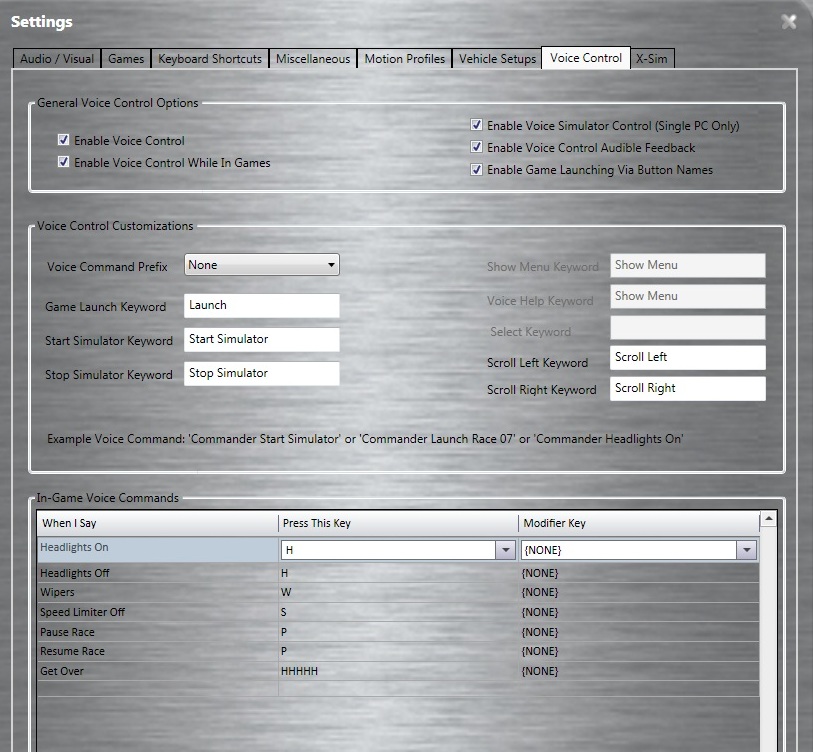Switch to the Motion Profiles tab
Image resolution: width=813 pixels, height=752 pixels.
click(x=405, y=58)
